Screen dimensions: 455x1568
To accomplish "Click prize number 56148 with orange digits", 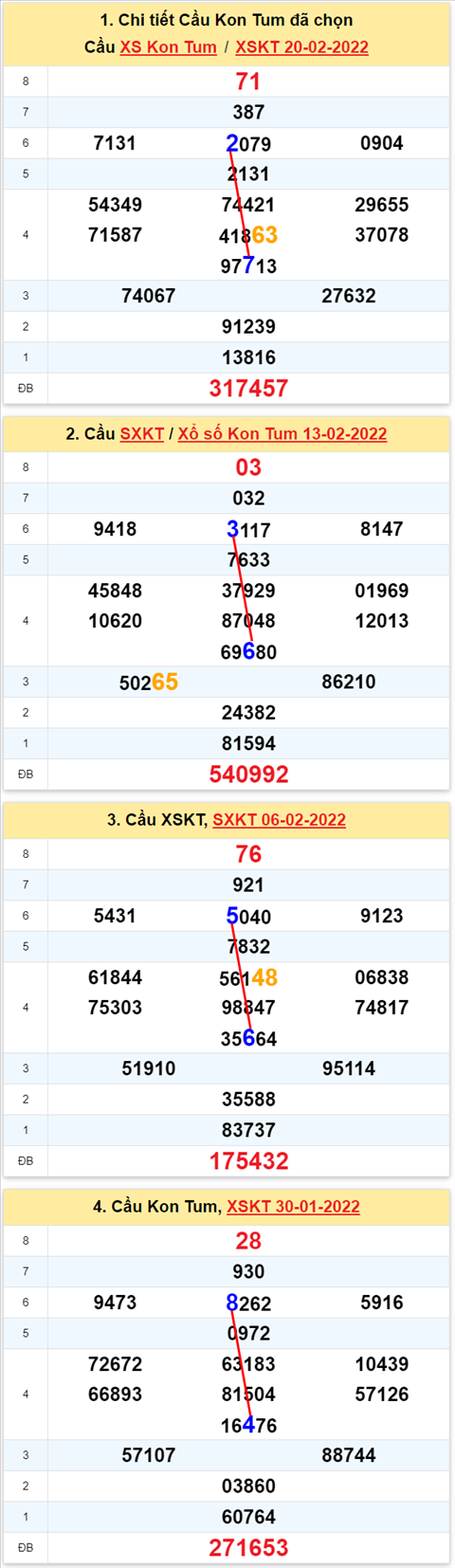I will tap(248, 977).
